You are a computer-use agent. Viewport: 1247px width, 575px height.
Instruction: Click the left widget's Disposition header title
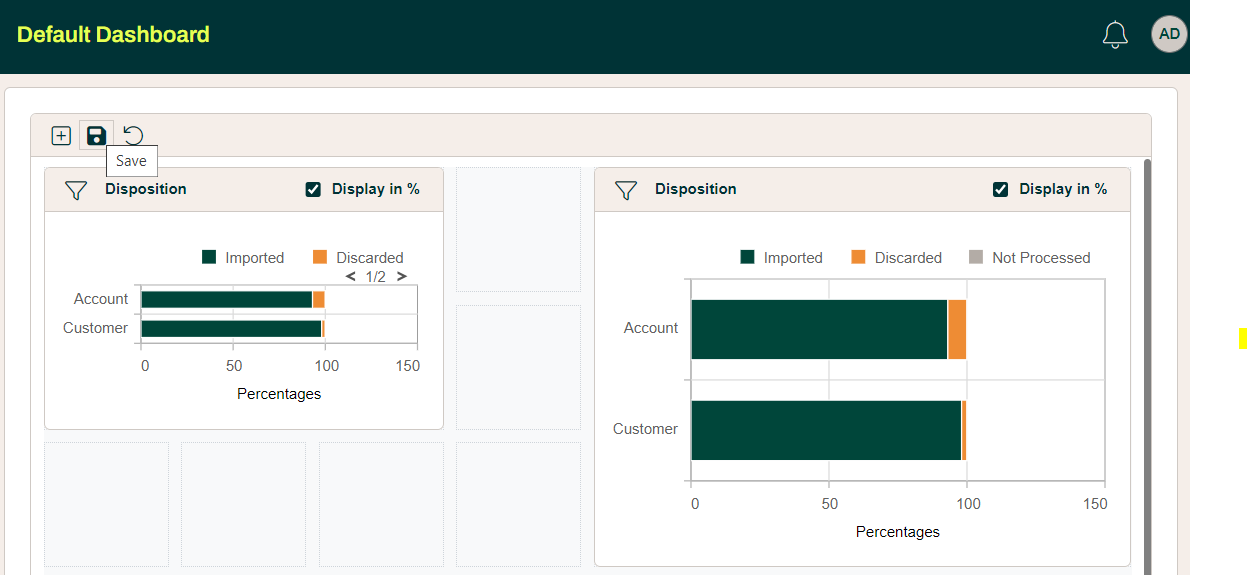pyautogui.click(x=146, y=189)
